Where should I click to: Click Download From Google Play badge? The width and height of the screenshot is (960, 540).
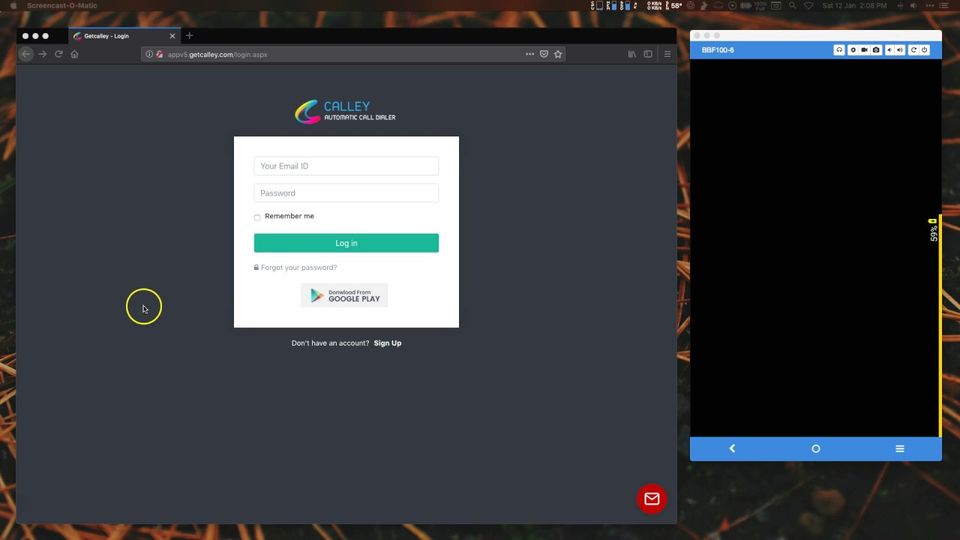[344, 295]
